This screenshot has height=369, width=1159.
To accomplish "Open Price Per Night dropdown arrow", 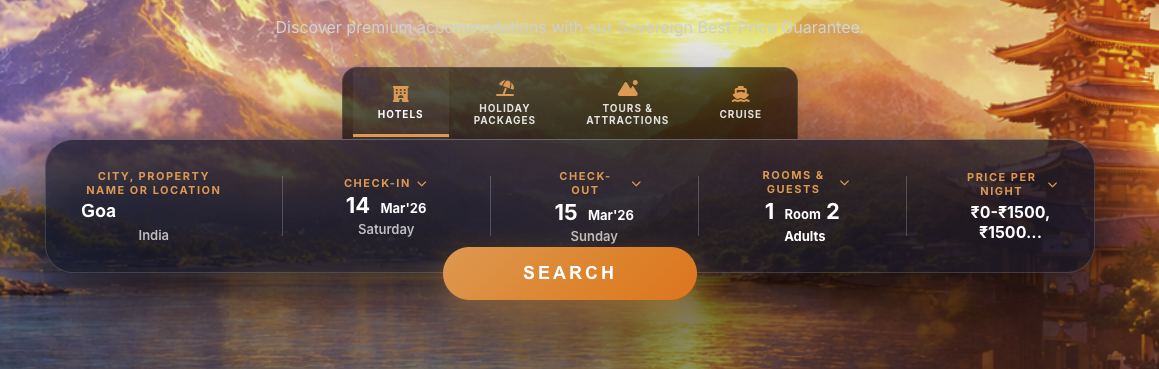I will coord(1053,184).
